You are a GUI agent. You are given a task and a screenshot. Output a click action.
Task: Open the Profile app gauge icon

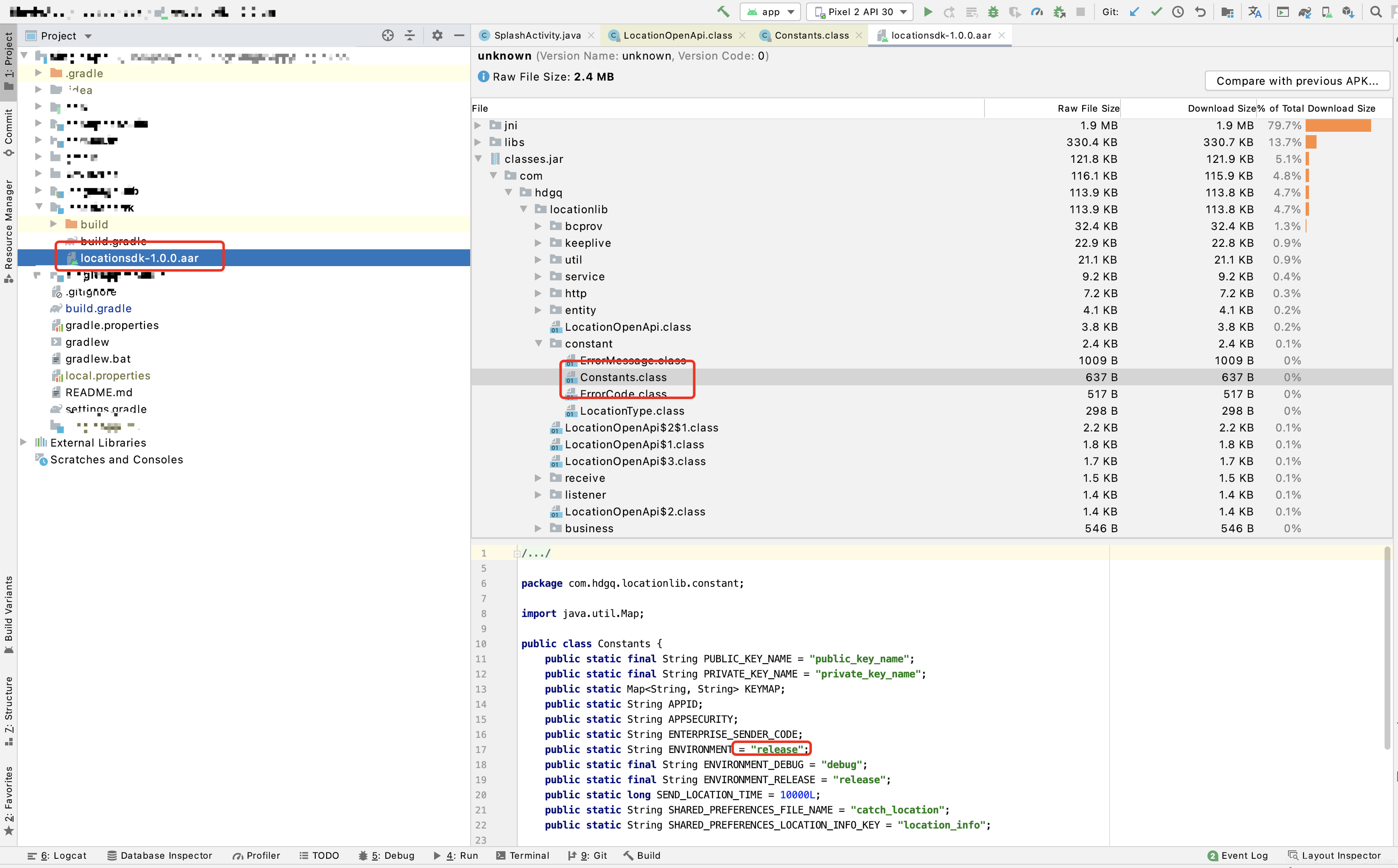[1037, 11]
